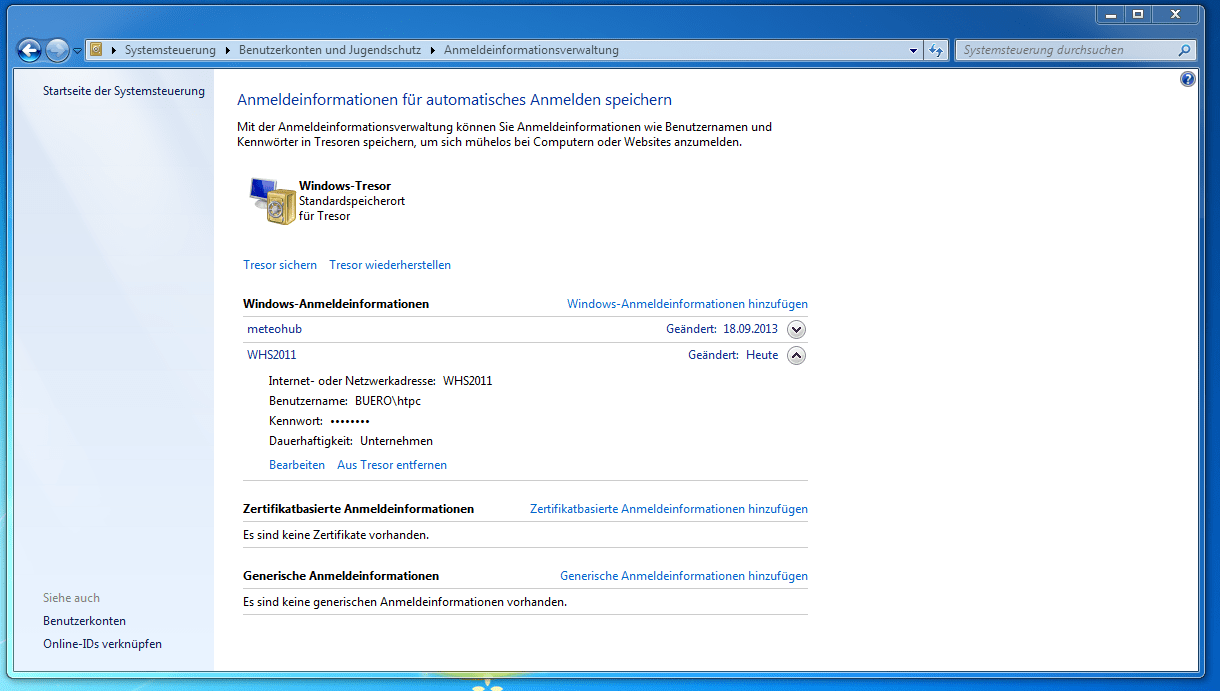Click the Windows-Tresor safe icon
The width and height of the screenshot is (1220, 691).
point(272,200)
